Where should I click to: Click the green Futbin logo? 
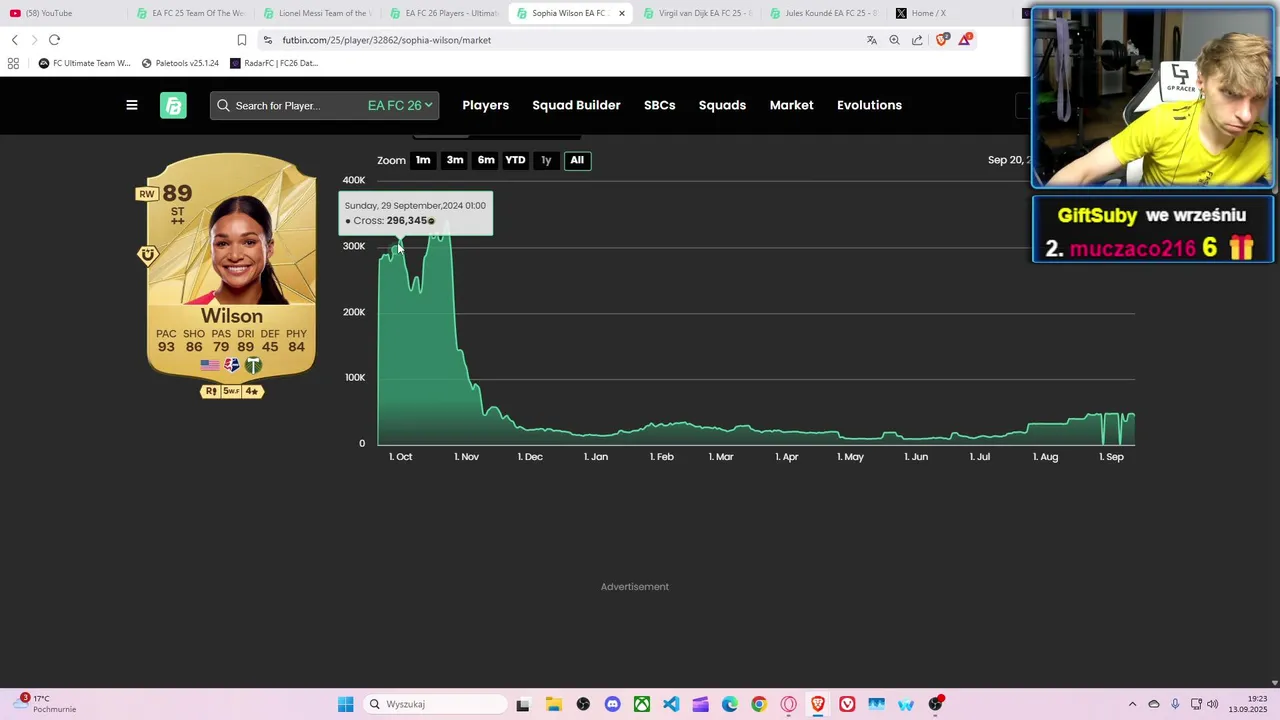pyautogui.click(x=173, y=105)
